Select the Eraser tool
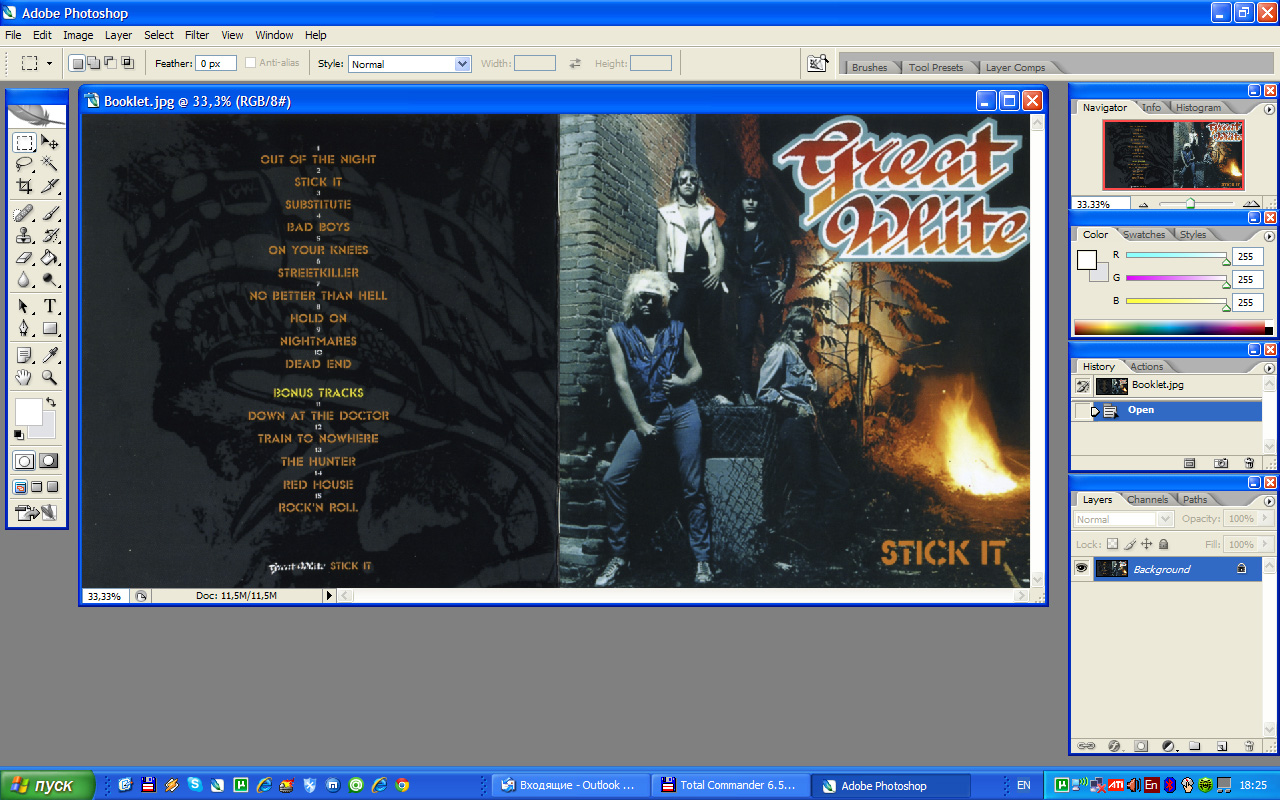 coord(24,258)
